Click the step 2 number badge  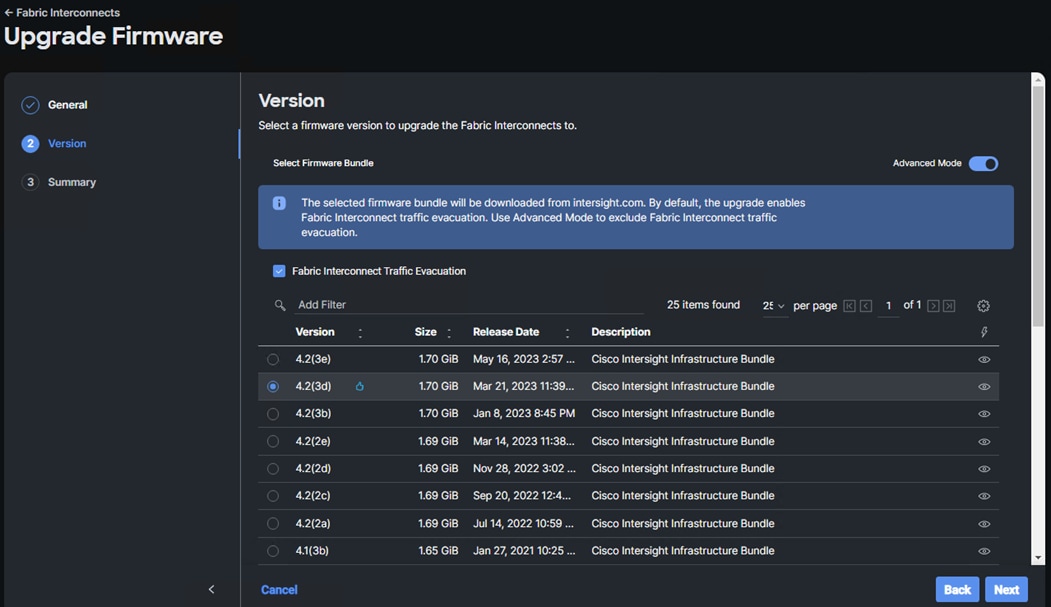point(30,143)
